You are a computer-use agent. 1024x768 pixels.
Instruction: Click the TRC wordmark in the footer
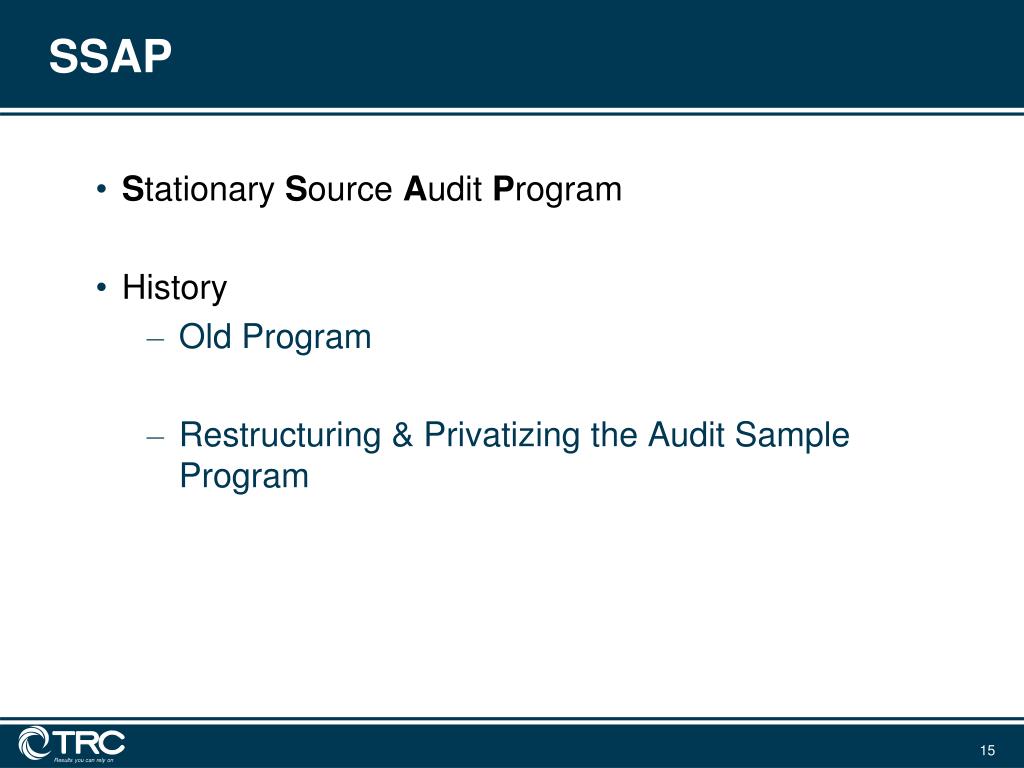point(88,743)
